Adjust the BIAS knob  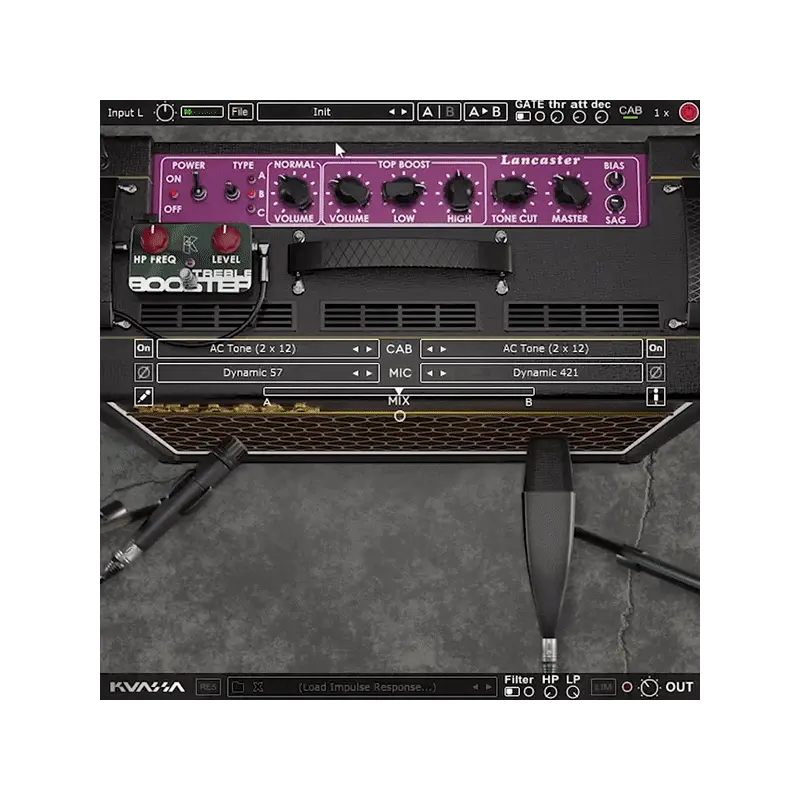pyautogui.click(x=615, y=181)
